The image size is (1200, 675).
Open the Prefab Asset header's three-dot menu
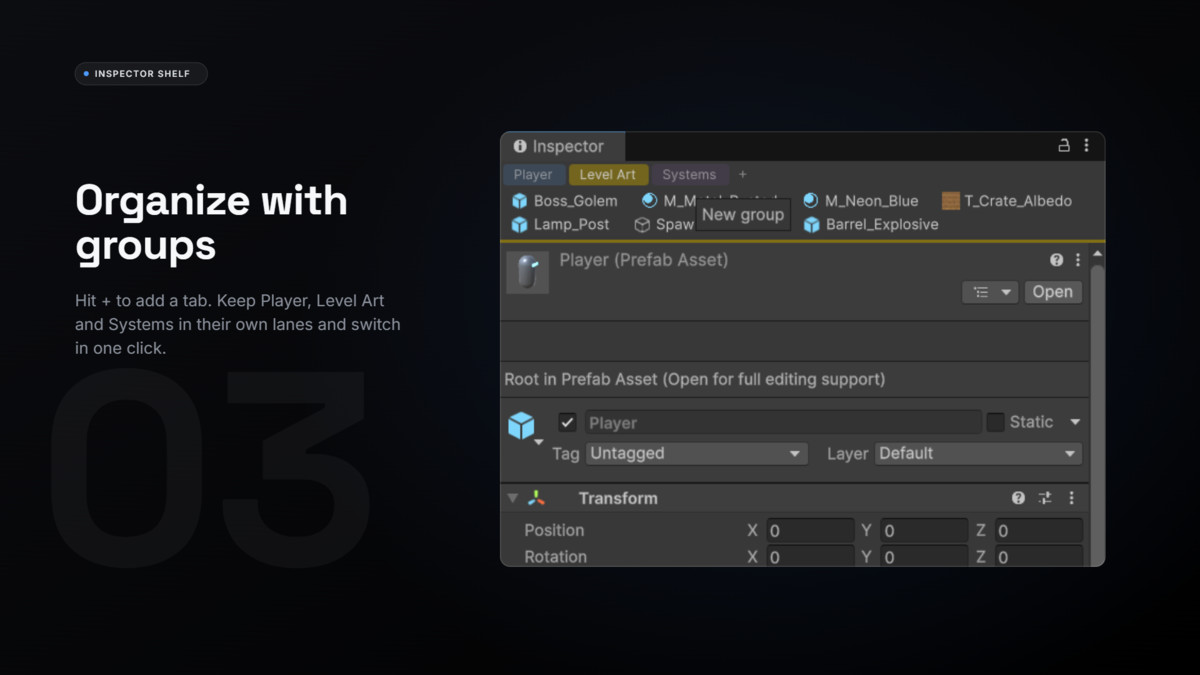(1077, 260)
